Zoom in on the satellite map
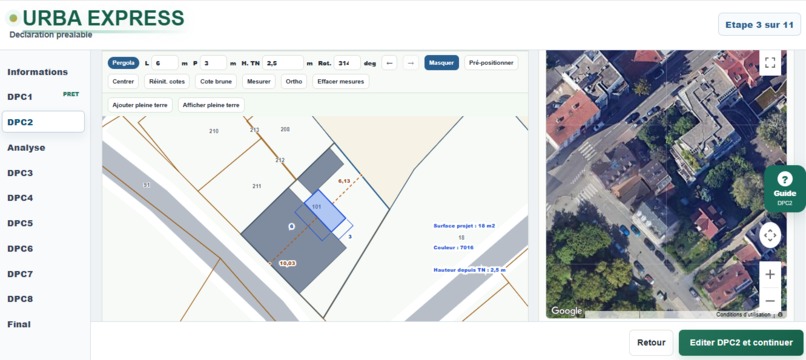 pyautogui.click(x=770, y=275)
